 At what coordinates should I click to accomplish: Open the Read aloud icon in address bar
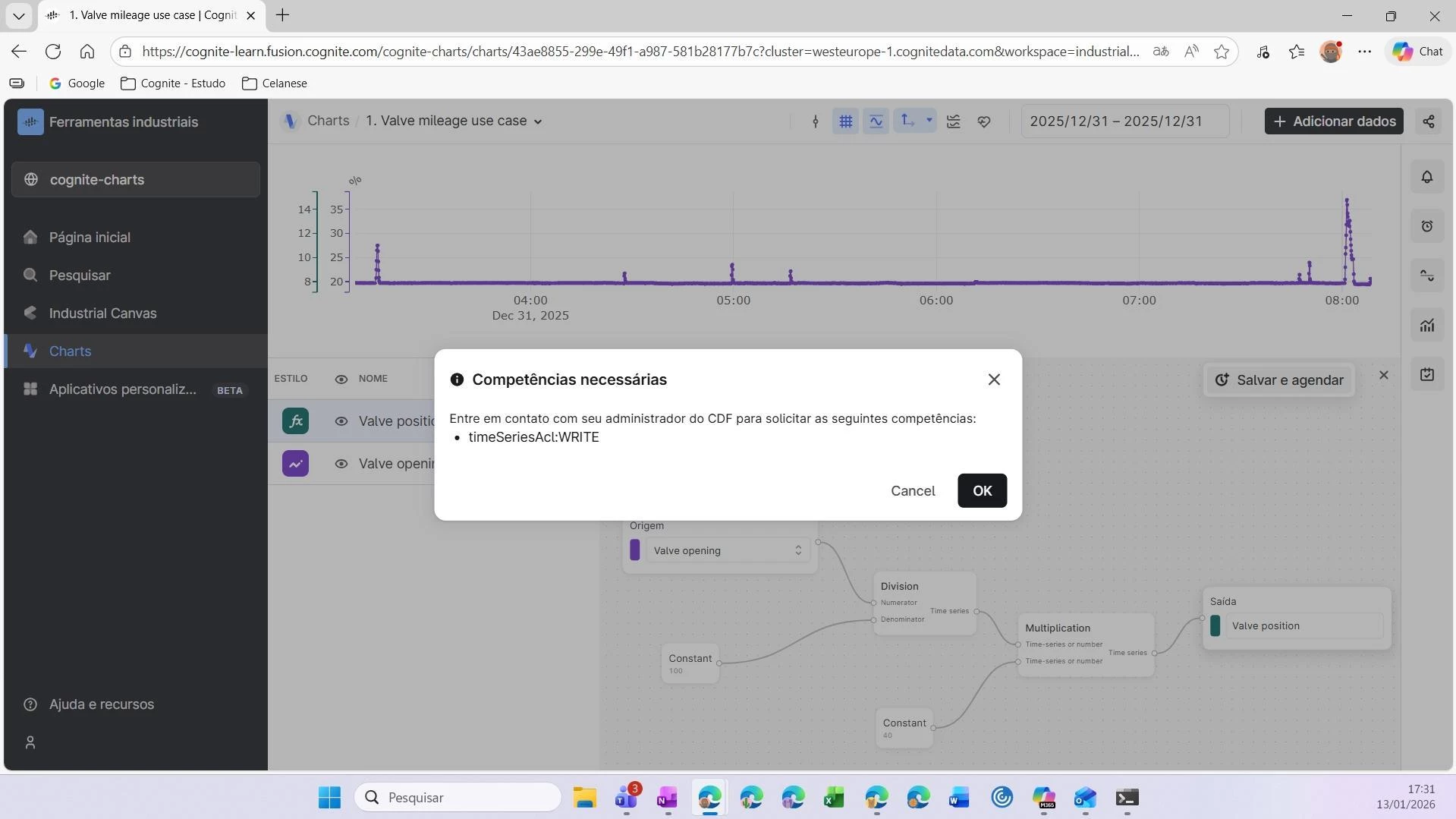(x=1191, y=52)
